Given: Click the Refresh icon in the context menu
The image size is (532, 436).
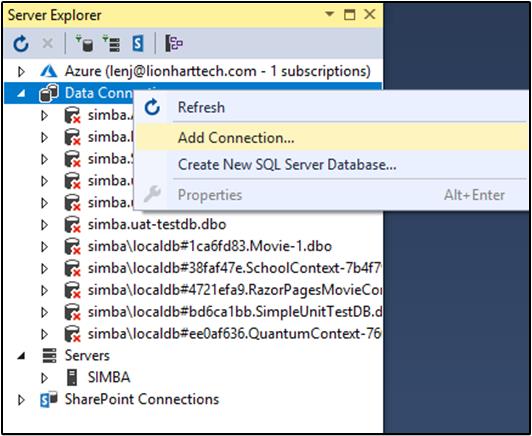Looking at the screenshot, I should pos(152,107).
